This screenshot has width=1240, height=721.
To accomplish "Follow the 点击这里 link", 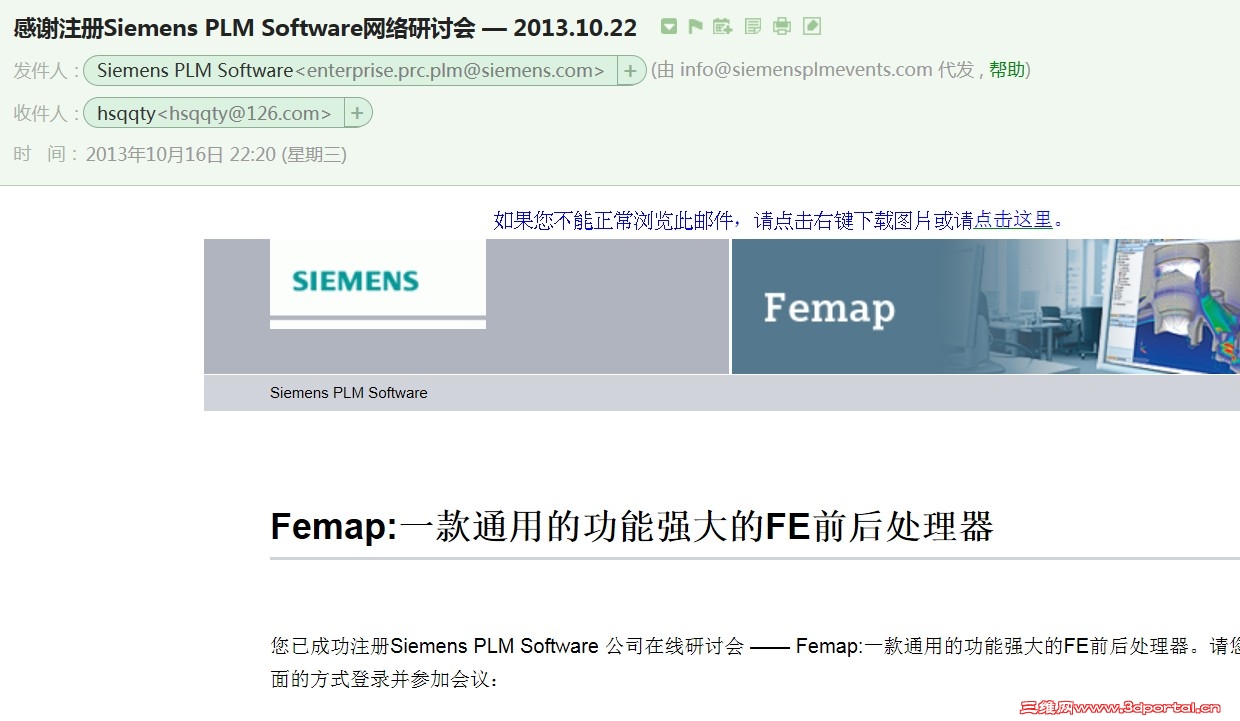I will click(x=1013, y=220).
